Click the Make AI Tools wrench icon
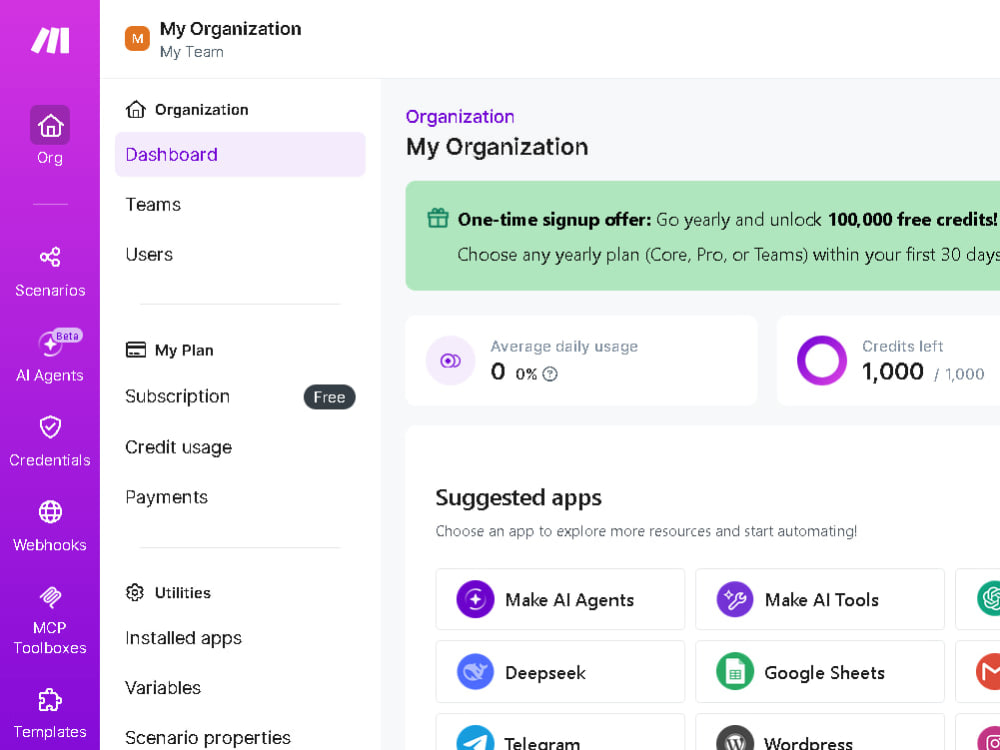This screenshot has width=1000, height=750. tap(735, 599)
